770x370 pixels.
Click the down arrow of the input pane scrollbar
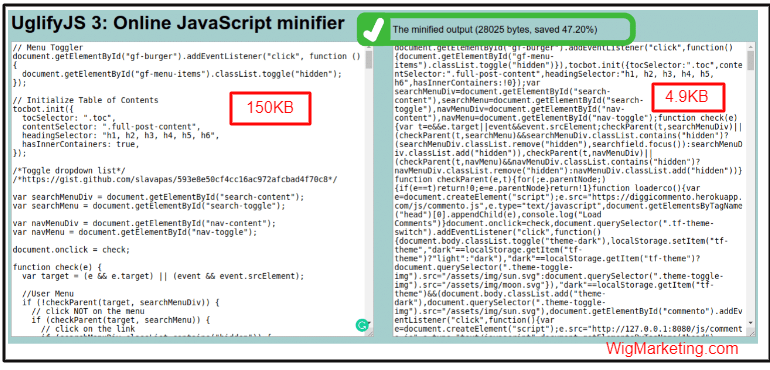coord(369,323)
